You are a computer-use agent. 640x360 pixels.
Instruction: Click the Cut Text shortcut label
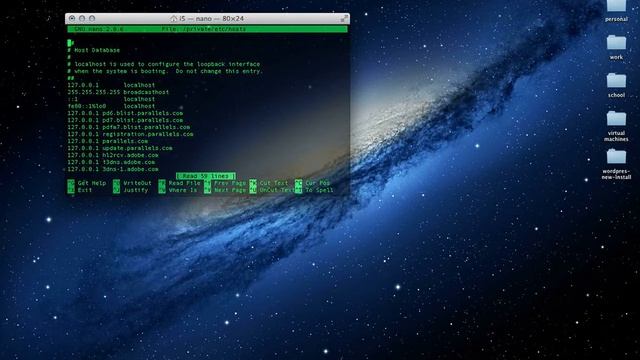274,183
